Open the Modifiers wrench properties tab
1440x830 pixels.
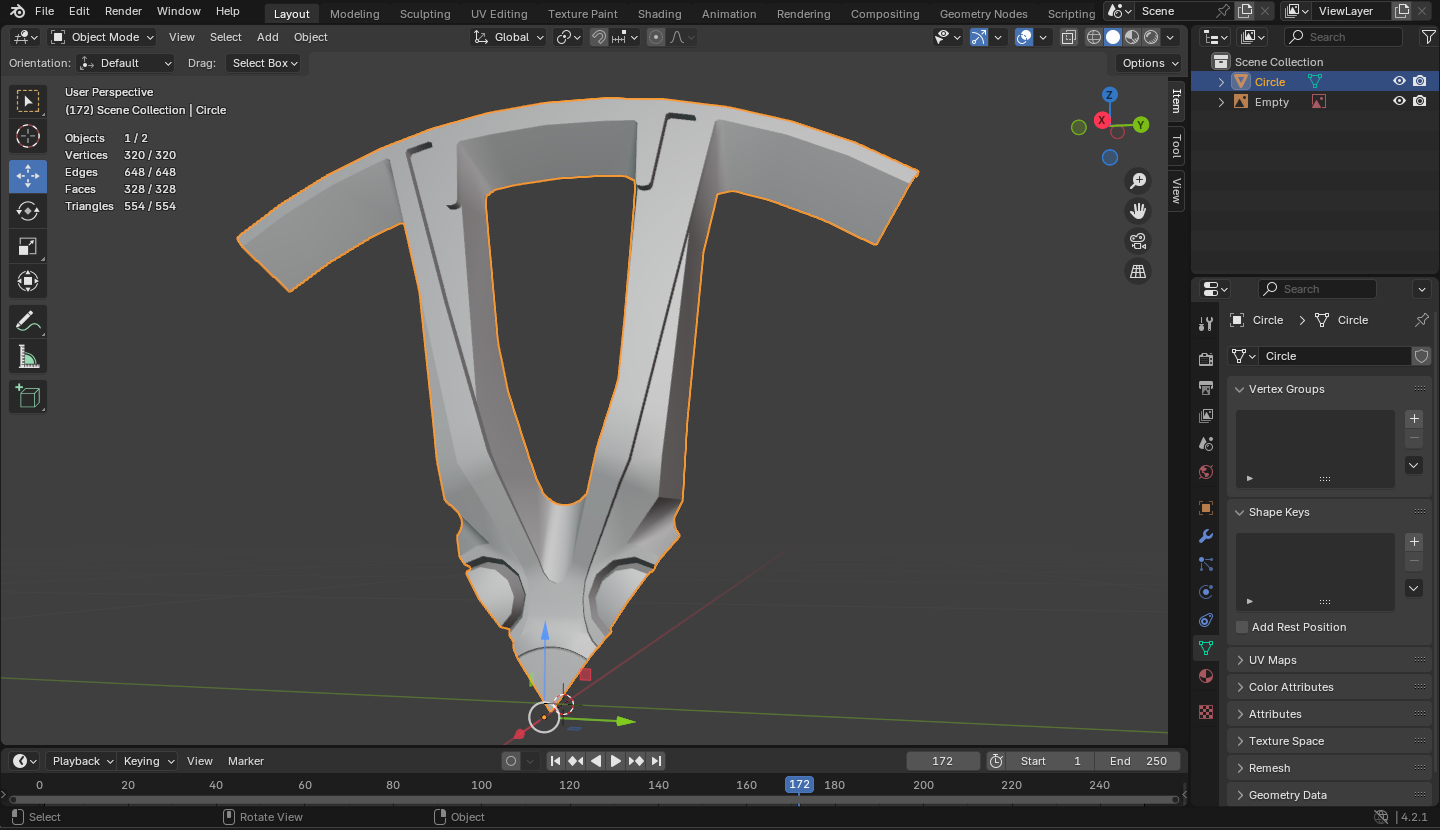coord(1206,536)
